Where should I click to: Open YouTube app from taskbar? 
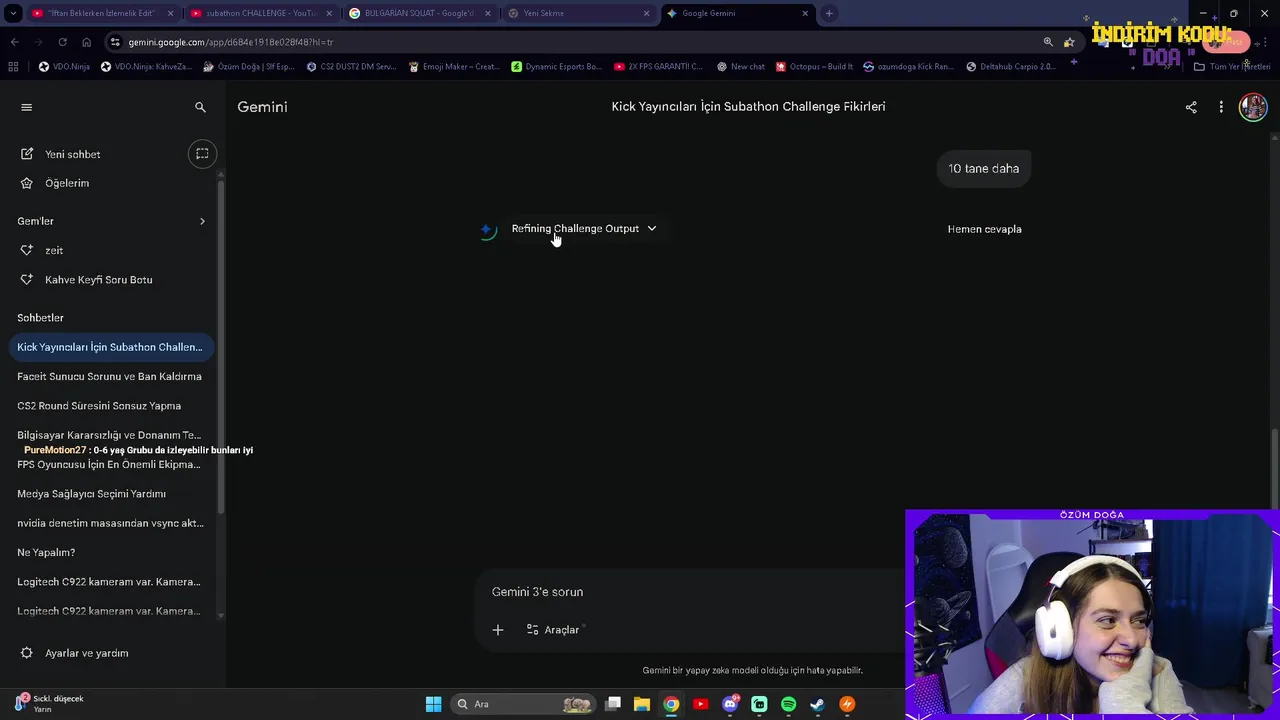point(700,704)
